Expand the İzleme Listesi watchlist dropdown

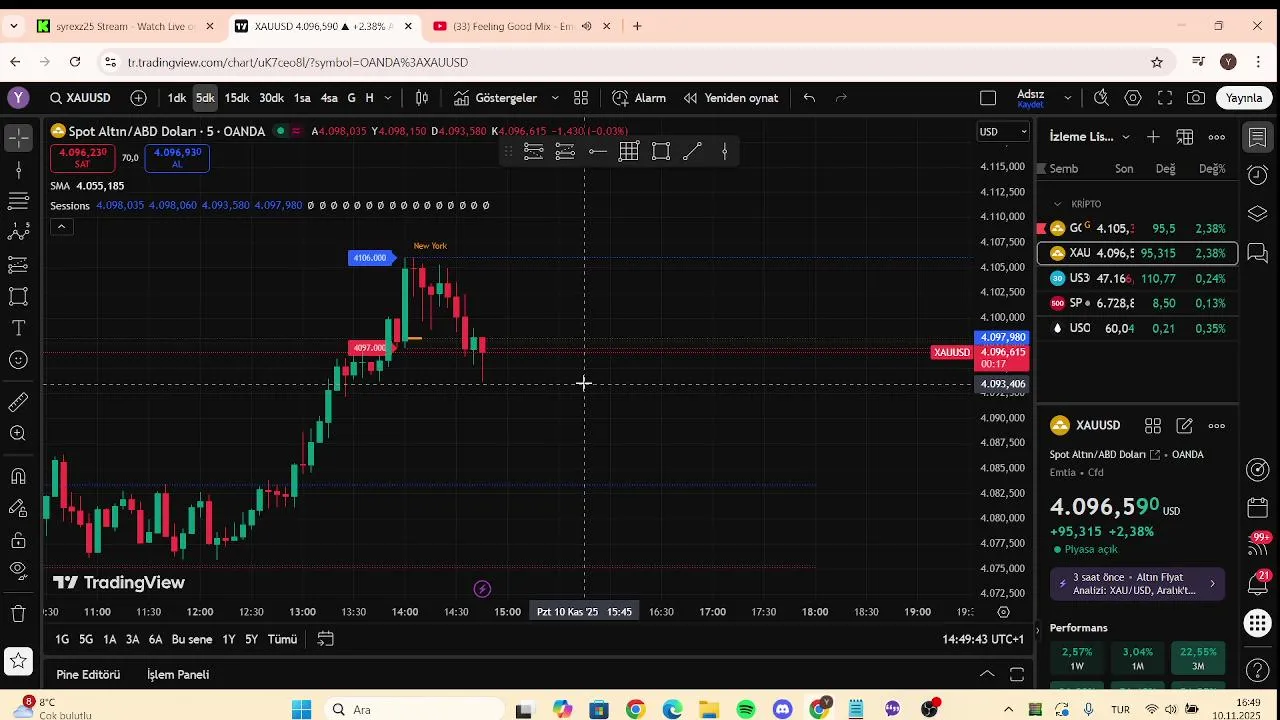1126,137
